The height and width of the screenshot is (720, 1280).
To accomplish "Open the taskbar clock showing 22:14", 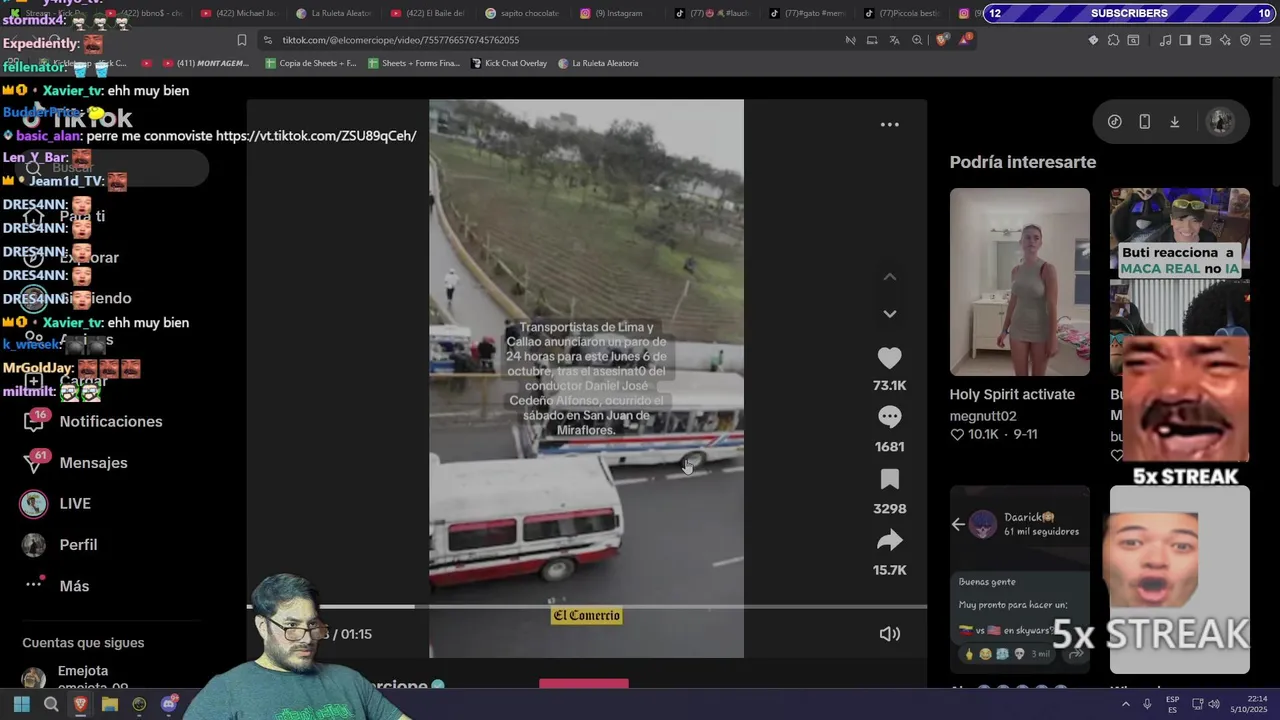I will (1249, 704).
